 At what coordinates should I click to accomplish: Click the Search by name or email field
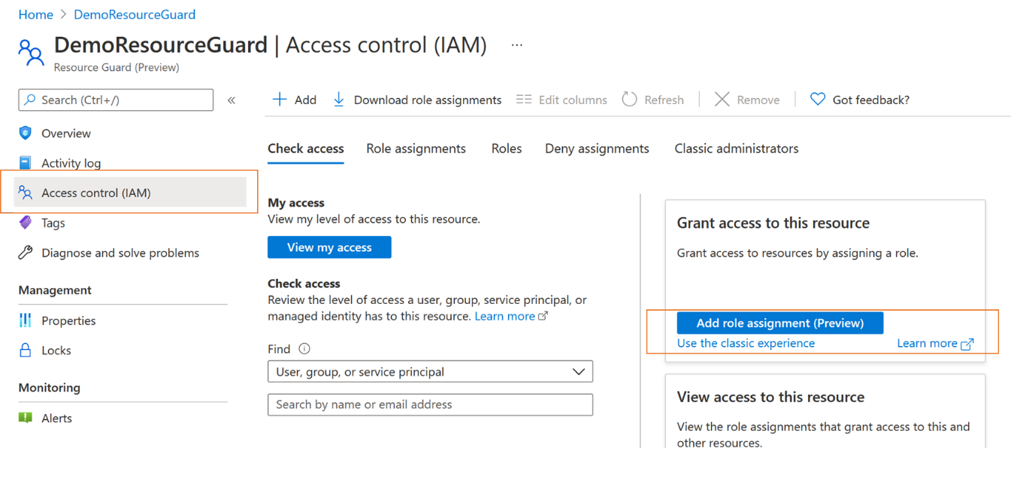tap(430, 405)
